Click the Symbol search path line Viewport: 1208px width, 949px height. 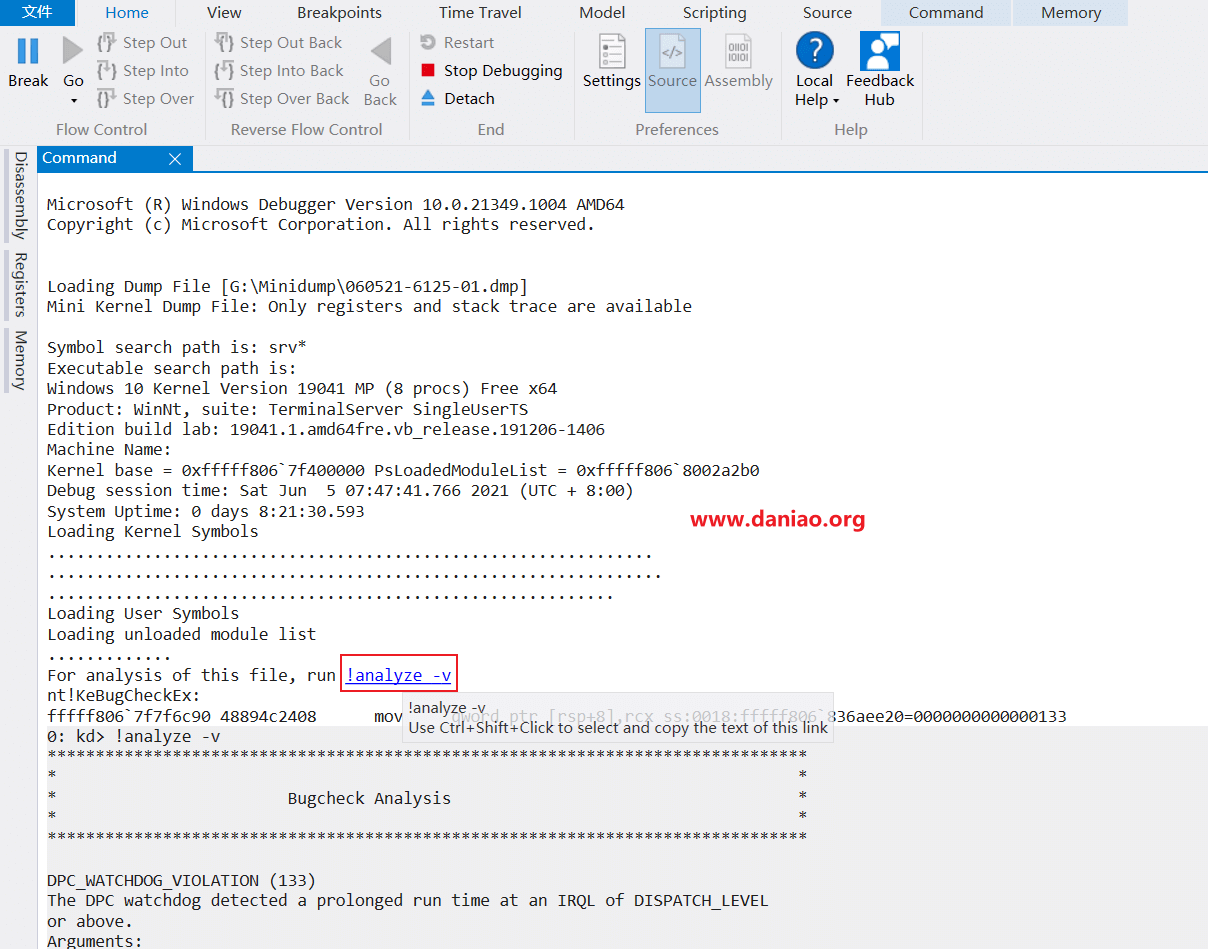point(177,347)
